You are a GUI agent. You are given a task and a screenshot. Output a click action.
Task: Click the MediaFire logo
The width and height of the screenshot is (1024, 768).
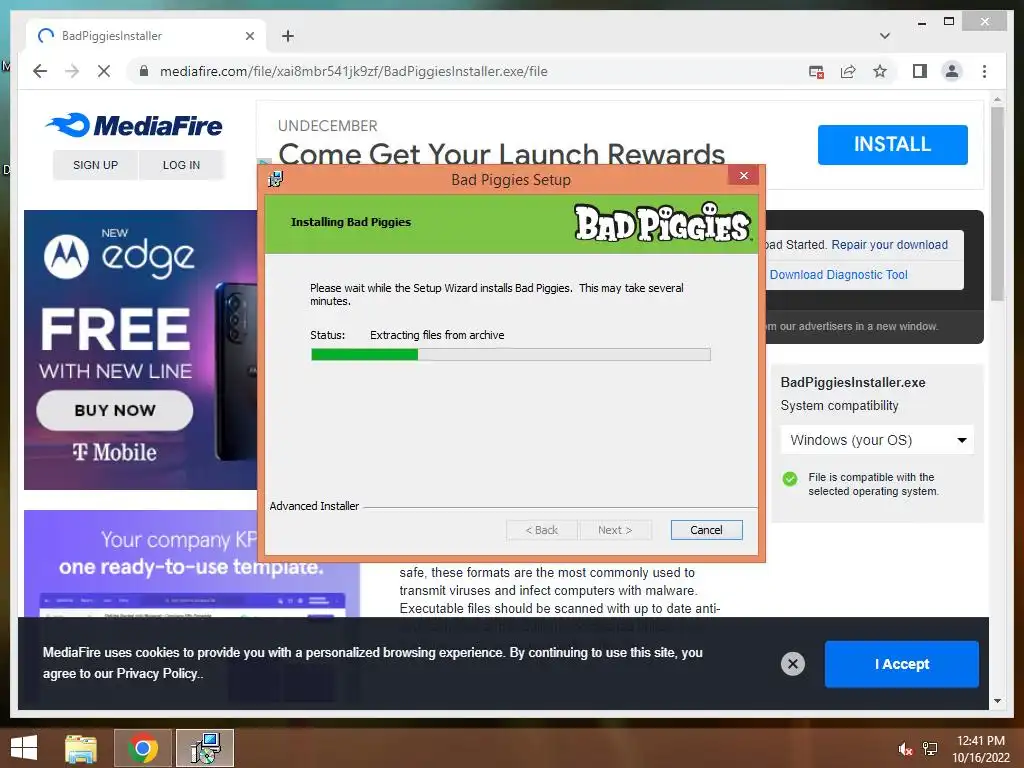134,125
